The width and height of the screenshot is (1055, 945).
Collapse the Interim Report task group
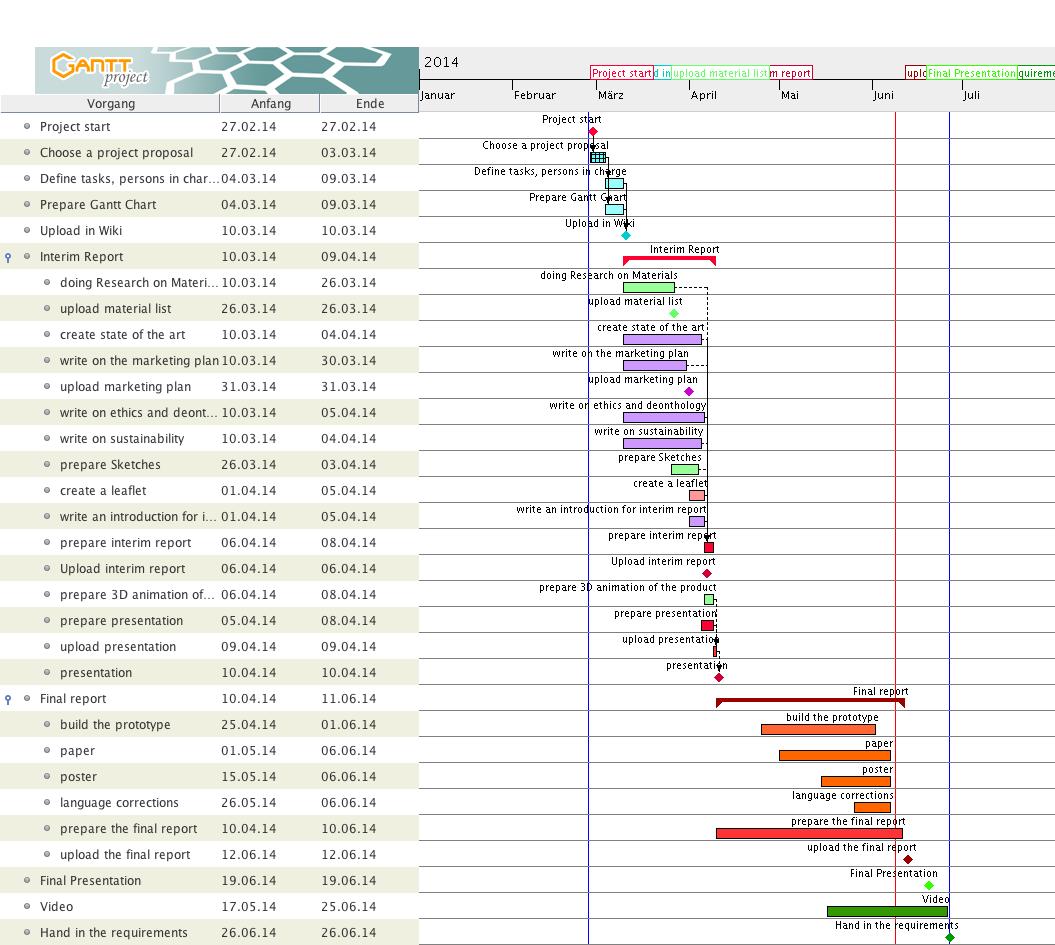(9, 257)
